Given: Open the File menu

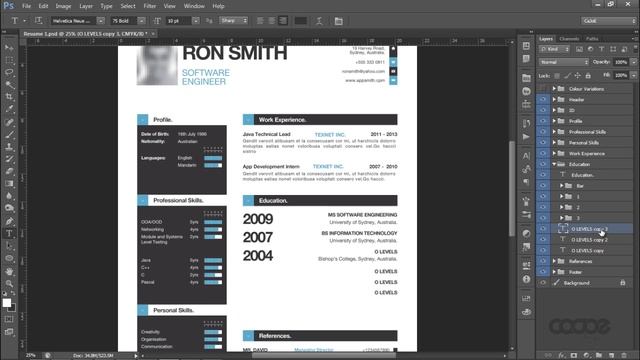Looking at the screenshot, I should (27, 6).
